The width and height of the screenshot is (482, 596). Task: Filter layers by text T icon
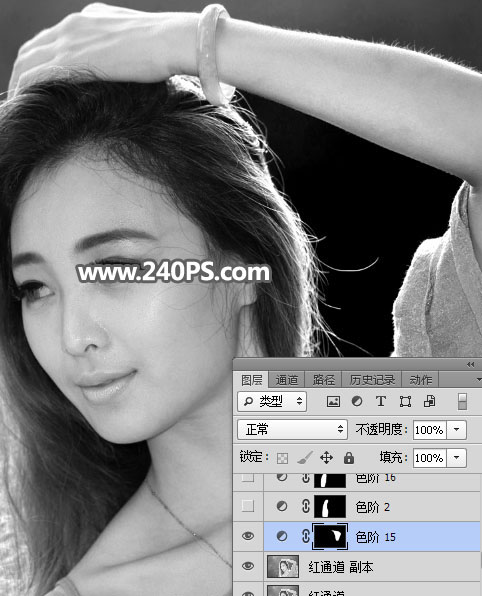click(x=381, y=401)
